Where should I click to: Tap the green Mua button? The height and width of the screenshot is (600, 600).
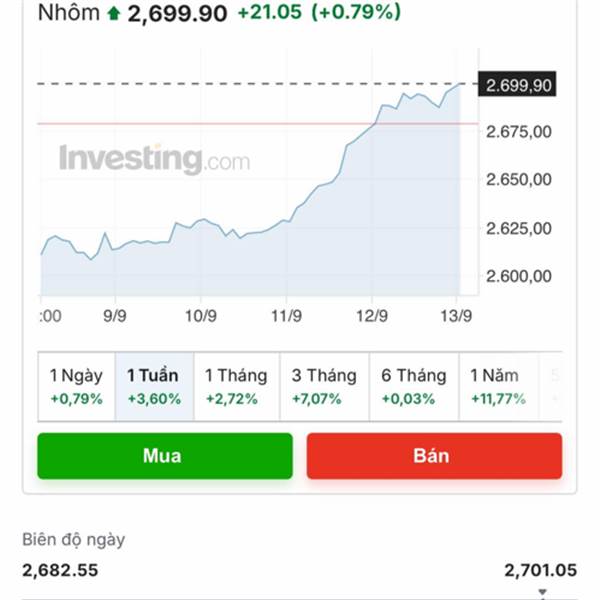[165, 456]
